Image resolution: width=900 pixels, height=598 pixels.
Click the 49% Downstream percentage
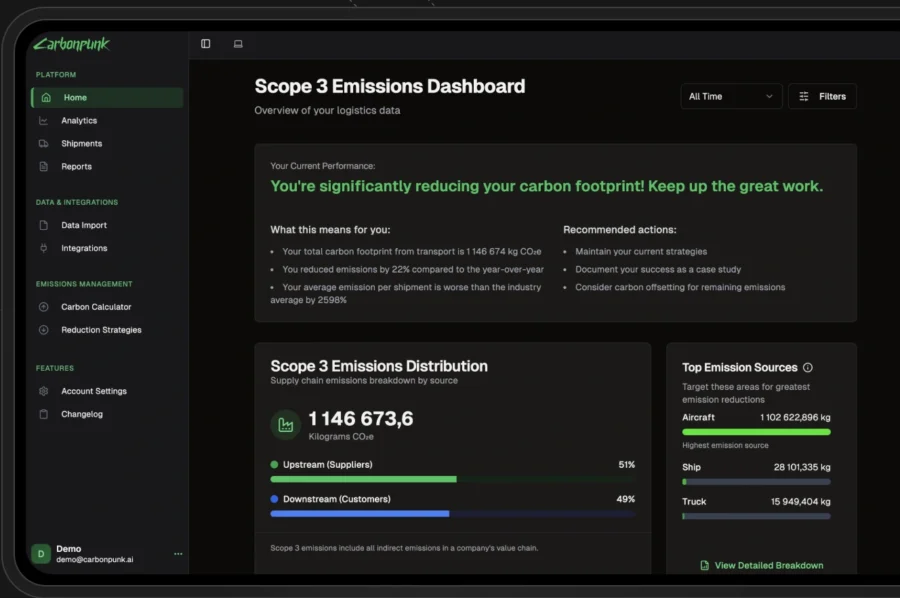click(x=626, y=499)
